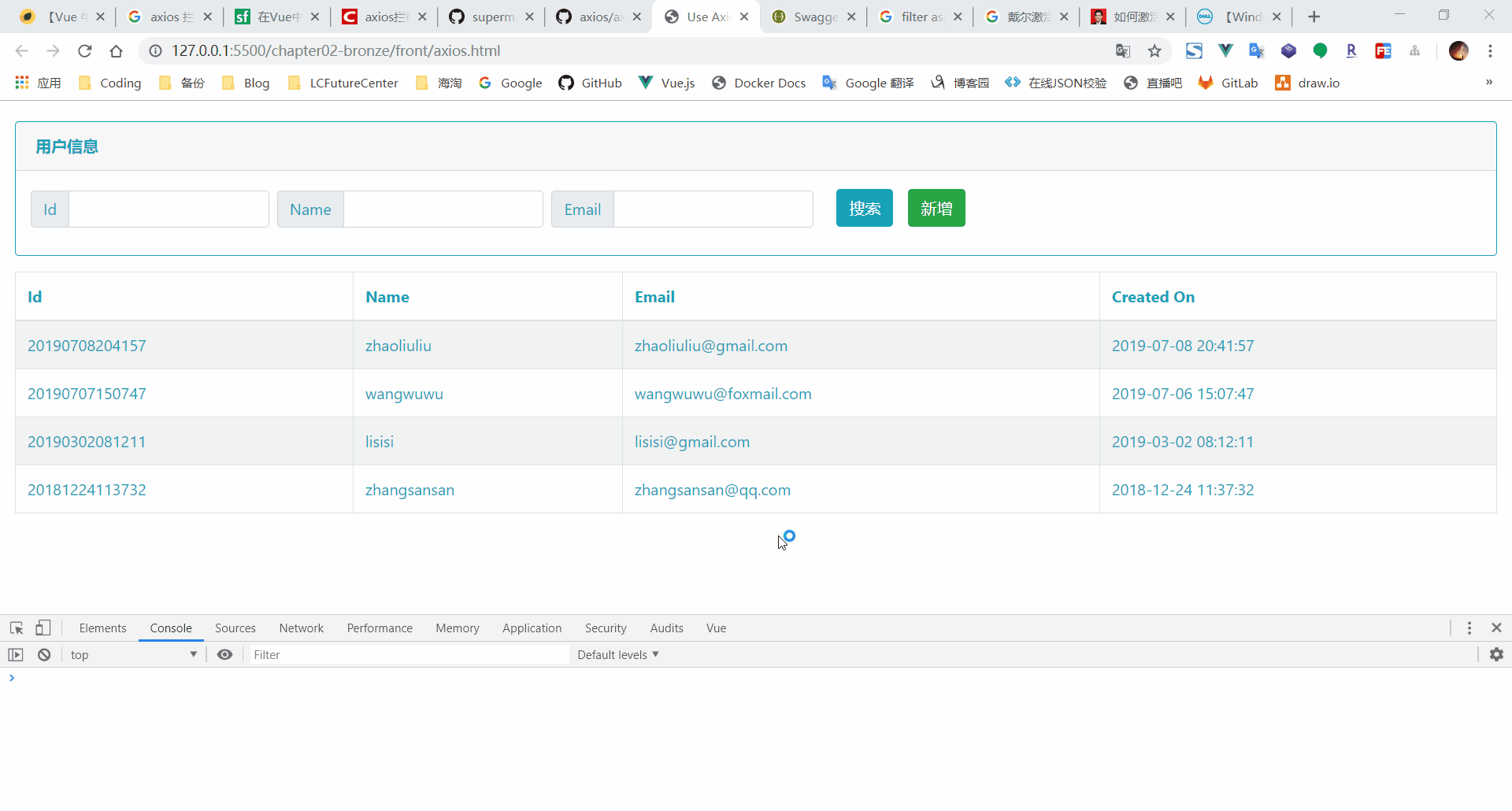Open the Docker Docs bookmark
This screenshot has width=1512, height=811.
[758, 83]
